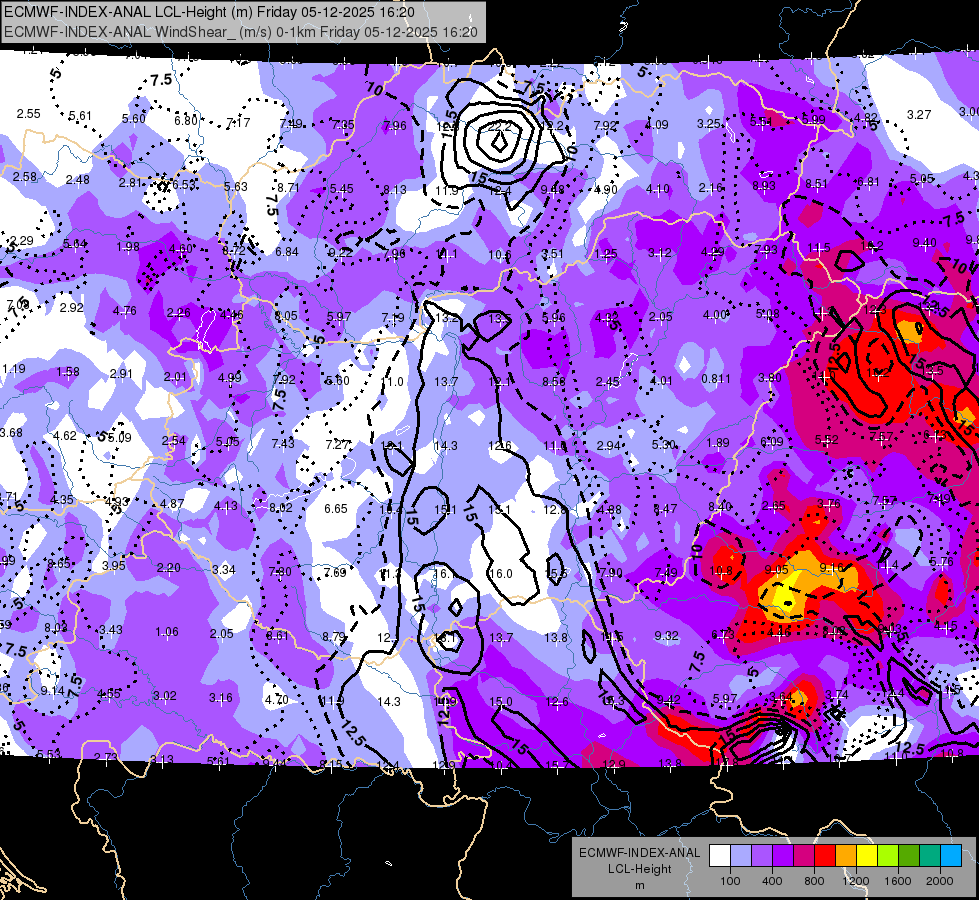Click the grid value 6.65

[335, 508]
